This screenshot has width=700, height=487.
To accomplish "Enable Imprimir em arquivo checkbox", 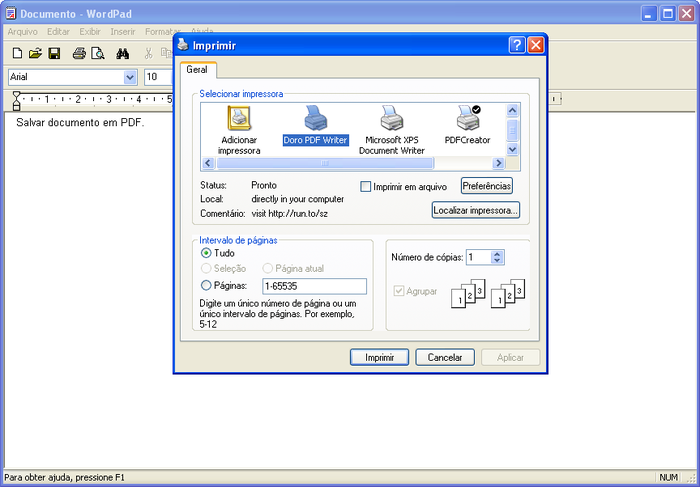I will click(366, 187).
